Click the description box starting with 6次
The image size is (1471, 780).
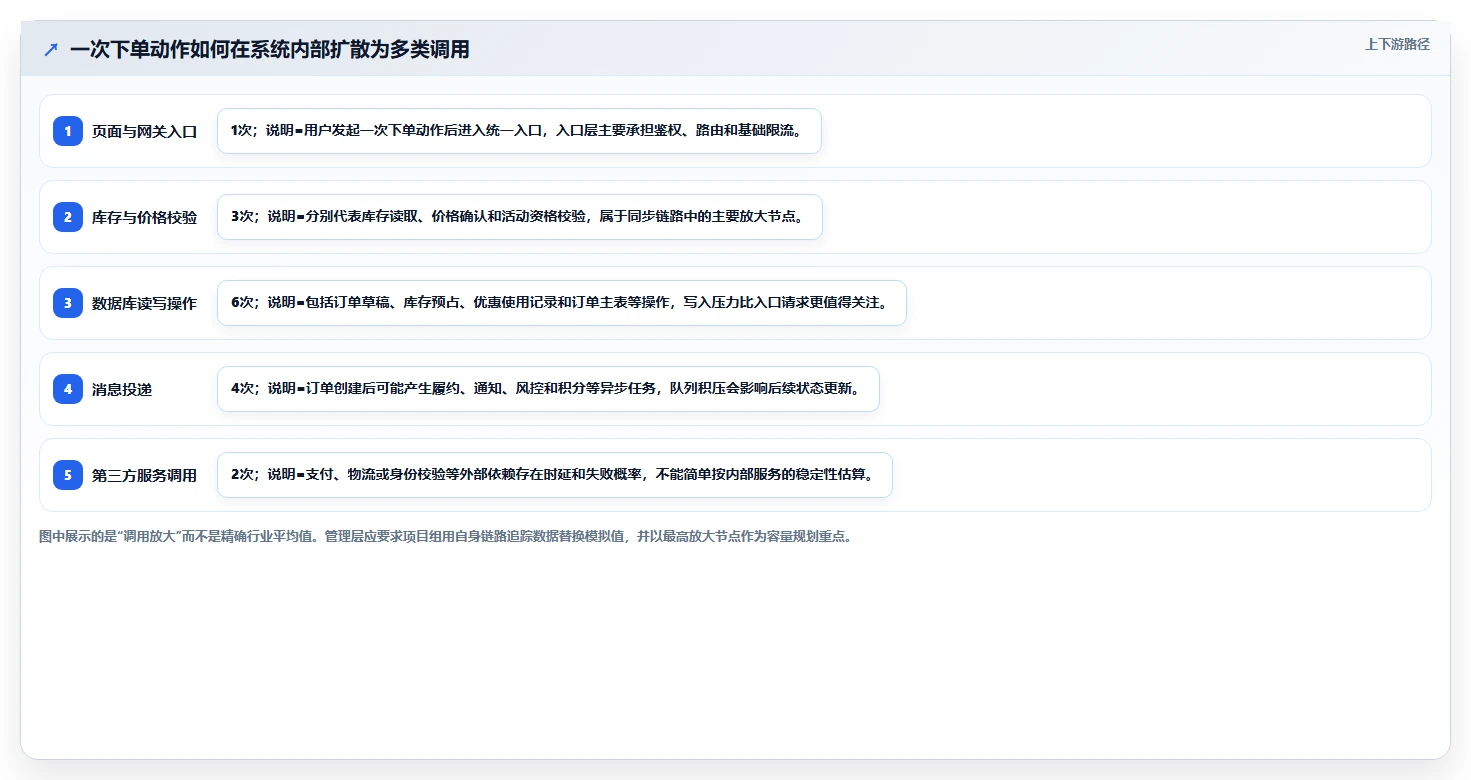(561, 303)
